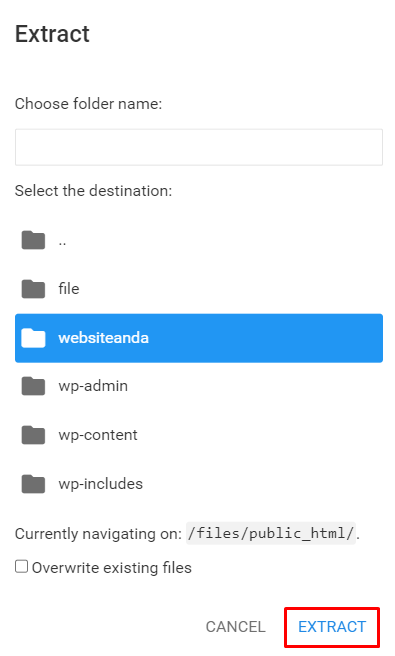Click the Overwrite existing files label text
This screenshot has height=656, width=395.
112,568
